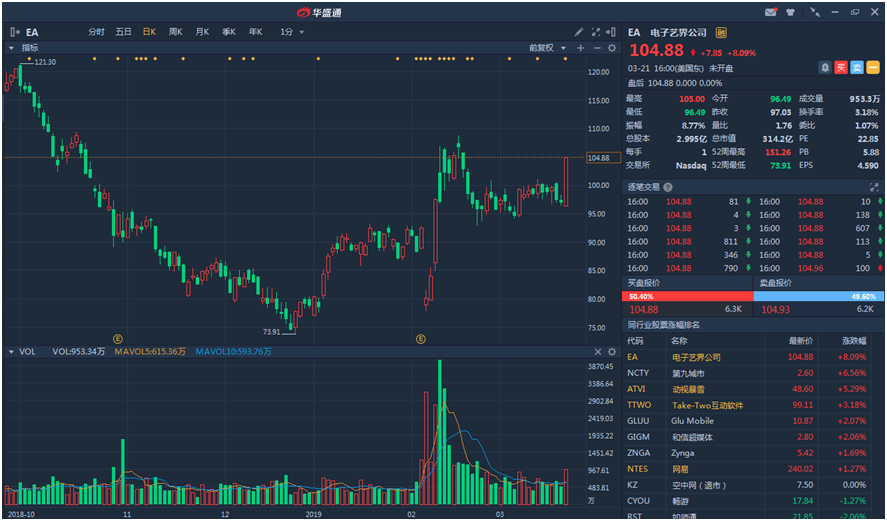Toggle the side panel collapse icon
This screenshot has height=521, width=887.
tap(612, 32)
